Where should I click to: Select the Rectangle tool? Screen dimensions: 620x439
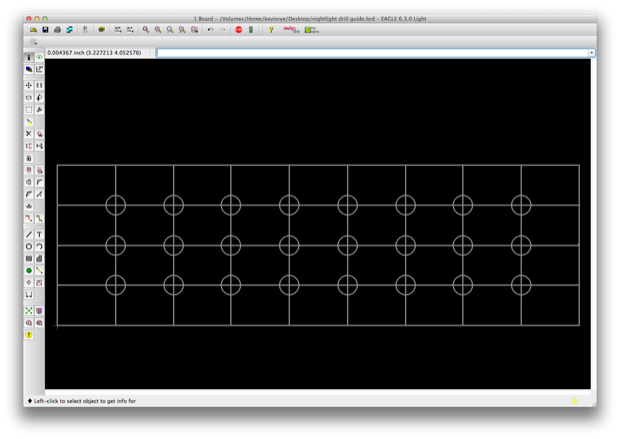[x=29, y=259]
